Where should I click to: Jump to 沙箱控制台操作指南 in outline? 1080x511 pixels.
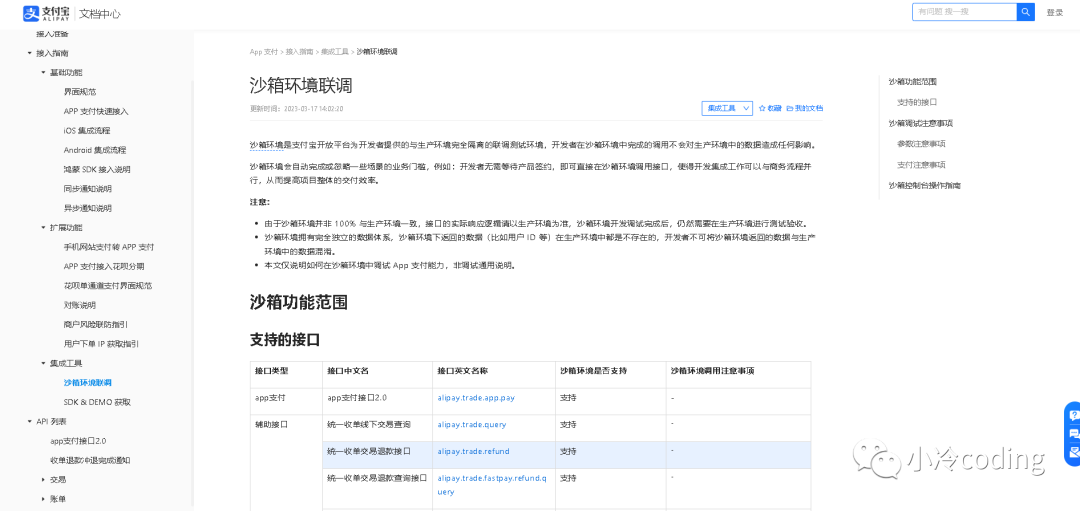point(924,185)
